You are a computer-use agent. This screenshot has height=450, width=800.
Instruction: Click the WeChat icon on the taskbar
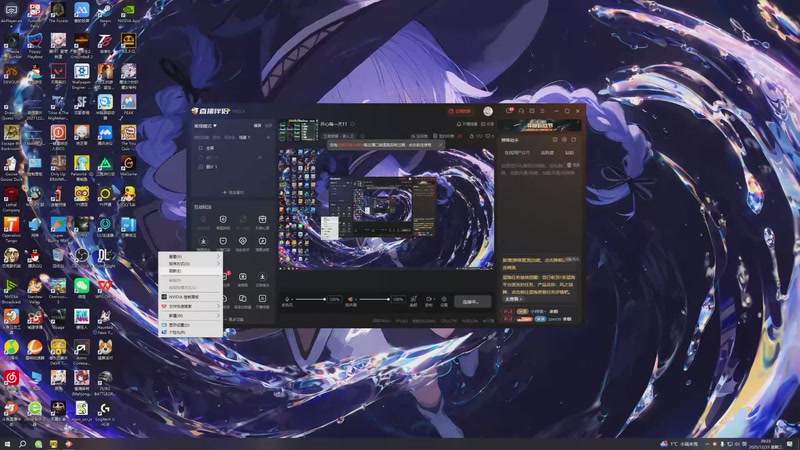pos(38,444)
